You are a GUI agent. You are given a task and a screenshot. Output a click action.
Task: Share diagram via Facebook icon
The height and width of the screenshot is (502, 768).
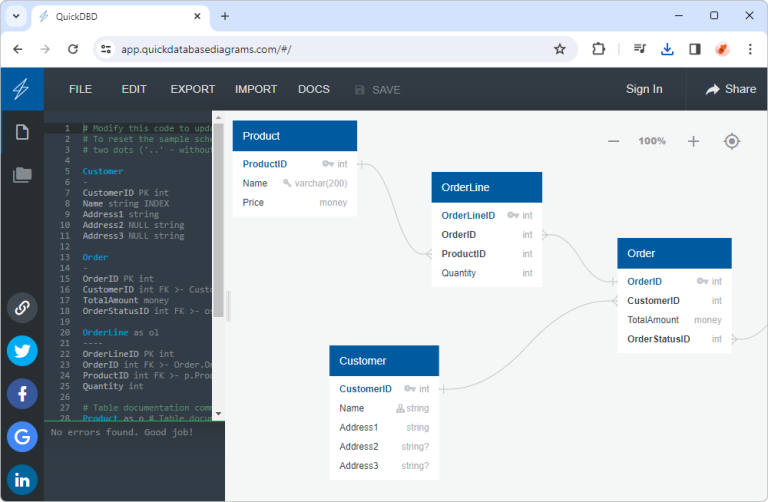[22, 394]
